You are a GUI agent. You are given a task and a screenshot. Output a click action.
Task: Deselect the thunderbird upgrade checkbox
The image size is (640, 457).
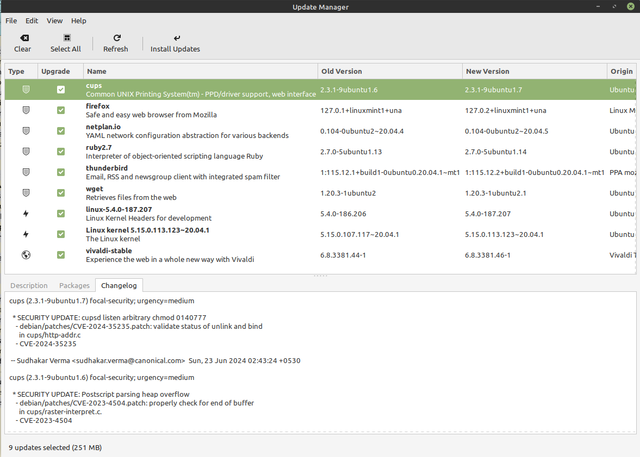(61, 172)
